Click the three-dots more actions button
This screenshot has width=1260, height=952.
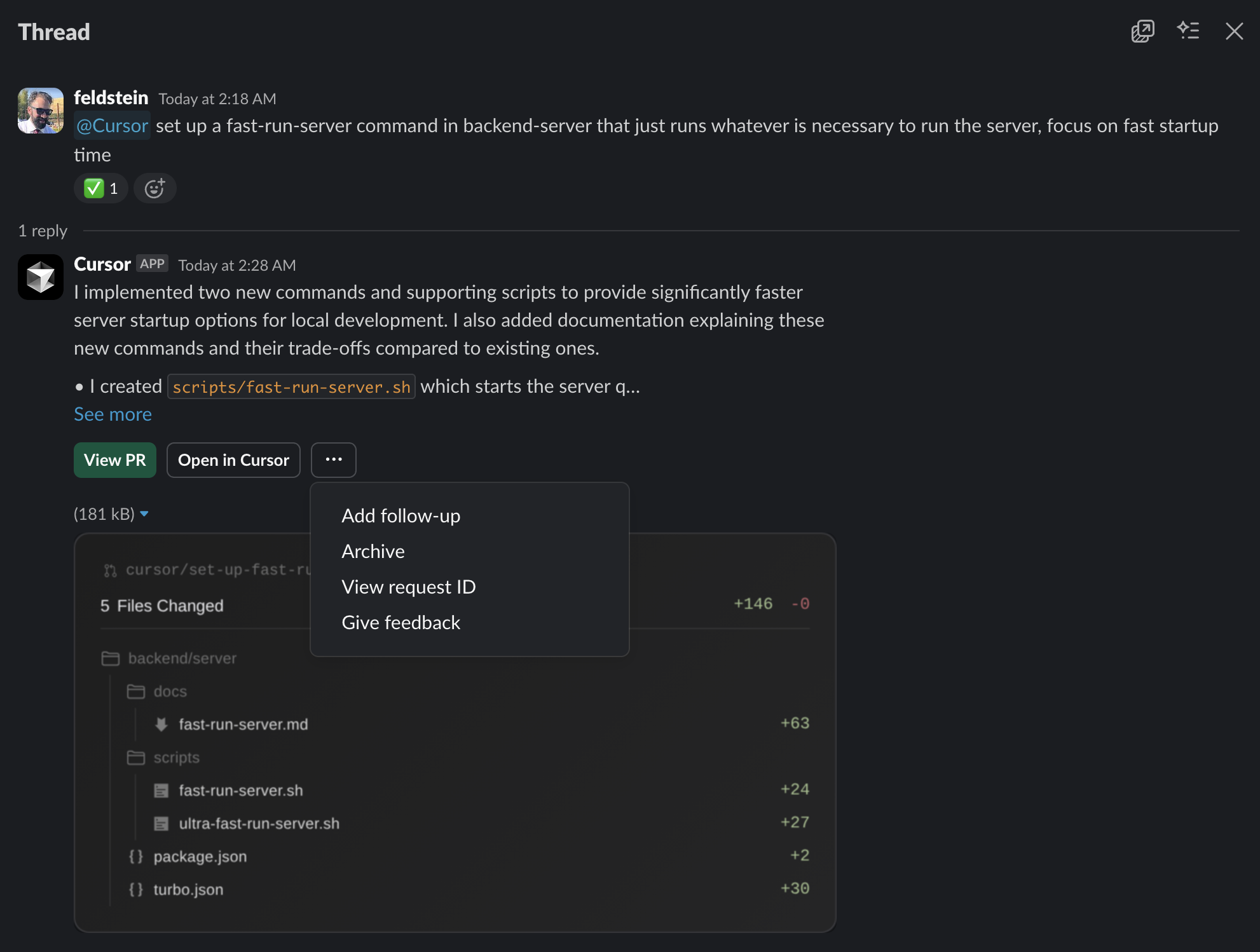point(333,459)
